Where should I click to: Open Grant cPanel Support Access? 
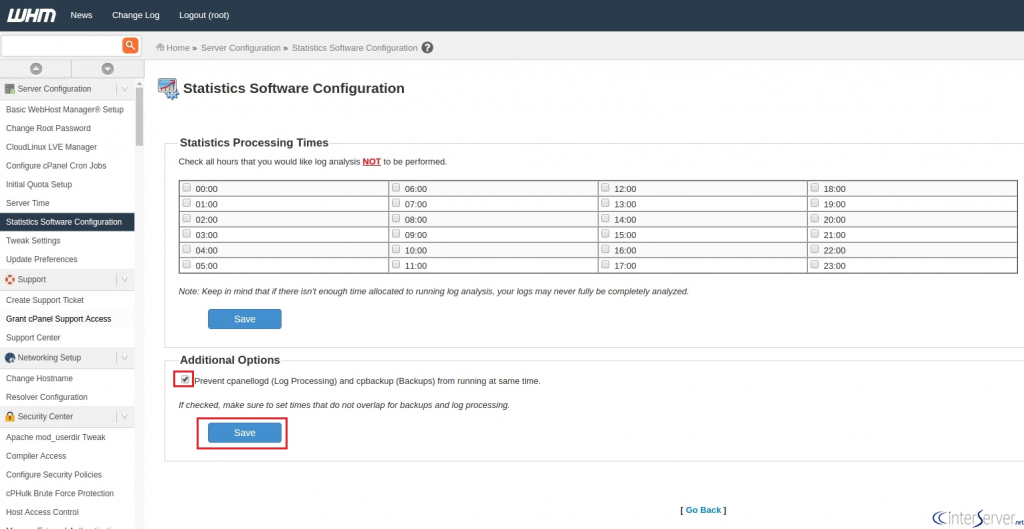tap(59, 319)
